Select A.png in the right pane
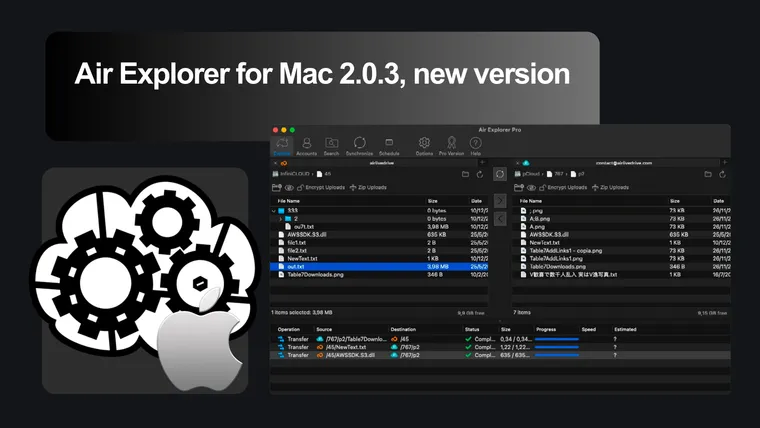Screen dimensions: 760x428 621,226
